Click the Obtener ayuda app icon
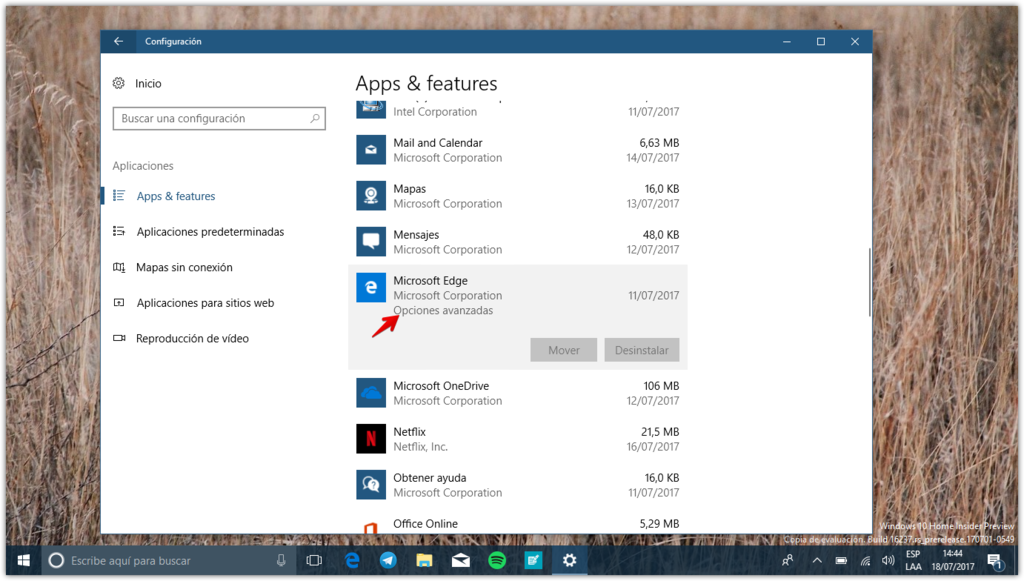Viewport: 1024px width, 581px height. tap(371, 485)
